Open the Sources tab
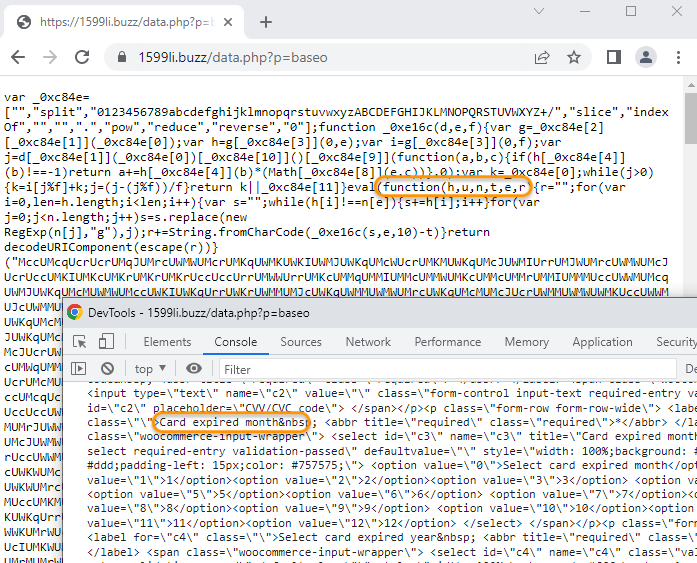 [301, 342]
